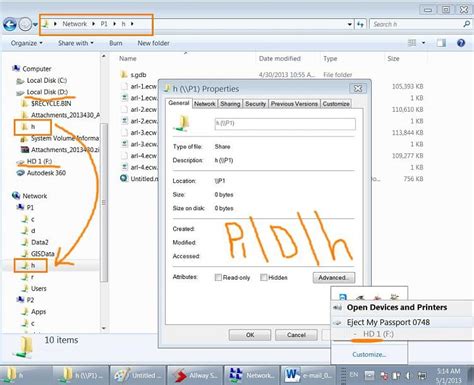Viewport: 474px width, 385px height.
Task: Change your view icon in toolbar
Action: point(412,43)
